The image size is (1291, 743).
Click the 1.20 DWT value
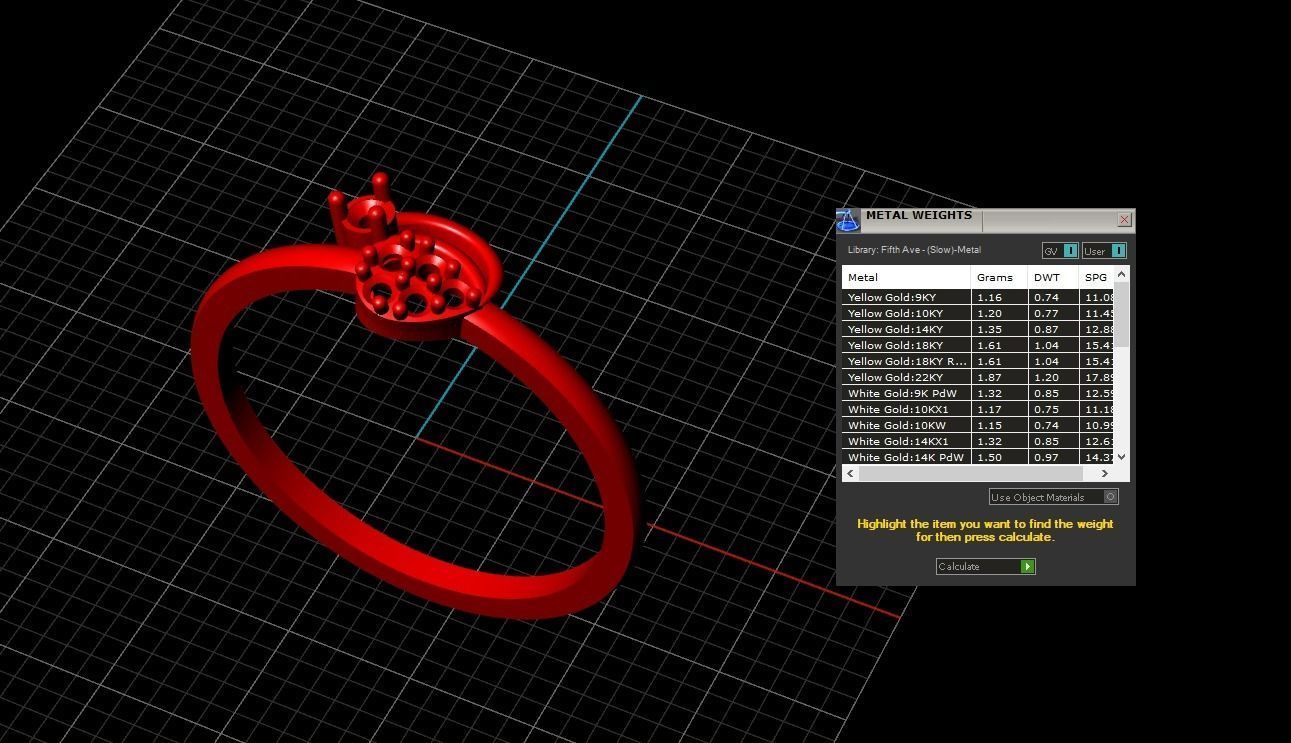point(1046,378)
